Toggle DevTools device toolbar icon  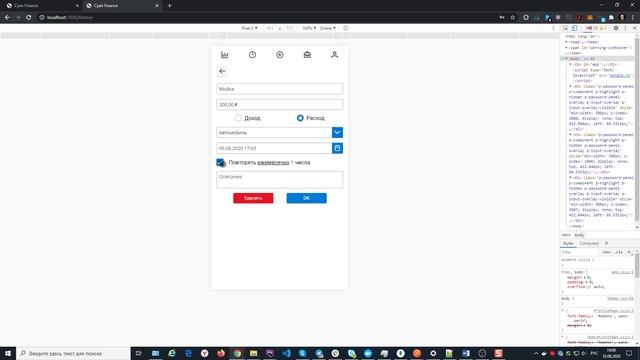click(x=574, y=28)
